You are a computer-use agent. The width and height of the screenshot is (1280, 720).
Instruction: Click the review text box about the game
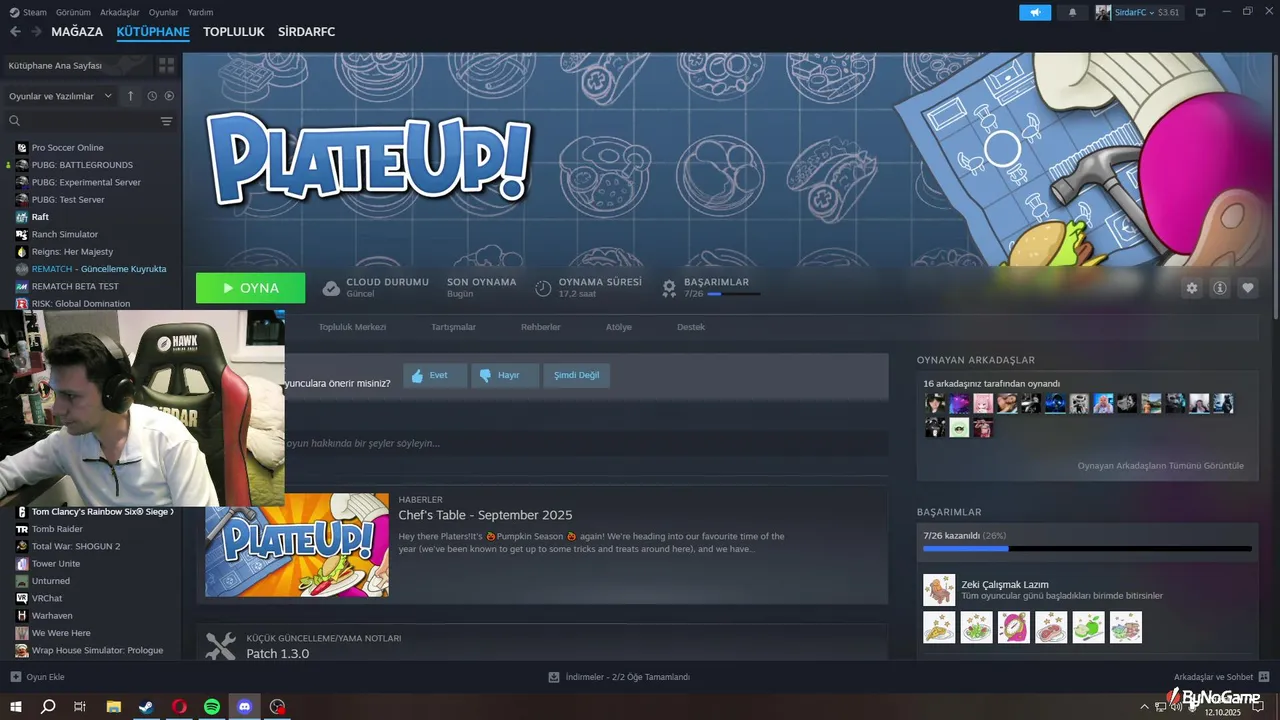586,443
